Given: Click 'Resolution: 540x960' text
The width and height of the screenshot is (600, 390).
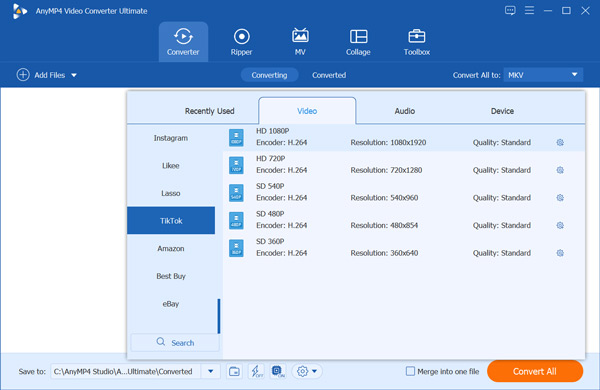Looking at the screenshot, I should [x=384, y=197].
